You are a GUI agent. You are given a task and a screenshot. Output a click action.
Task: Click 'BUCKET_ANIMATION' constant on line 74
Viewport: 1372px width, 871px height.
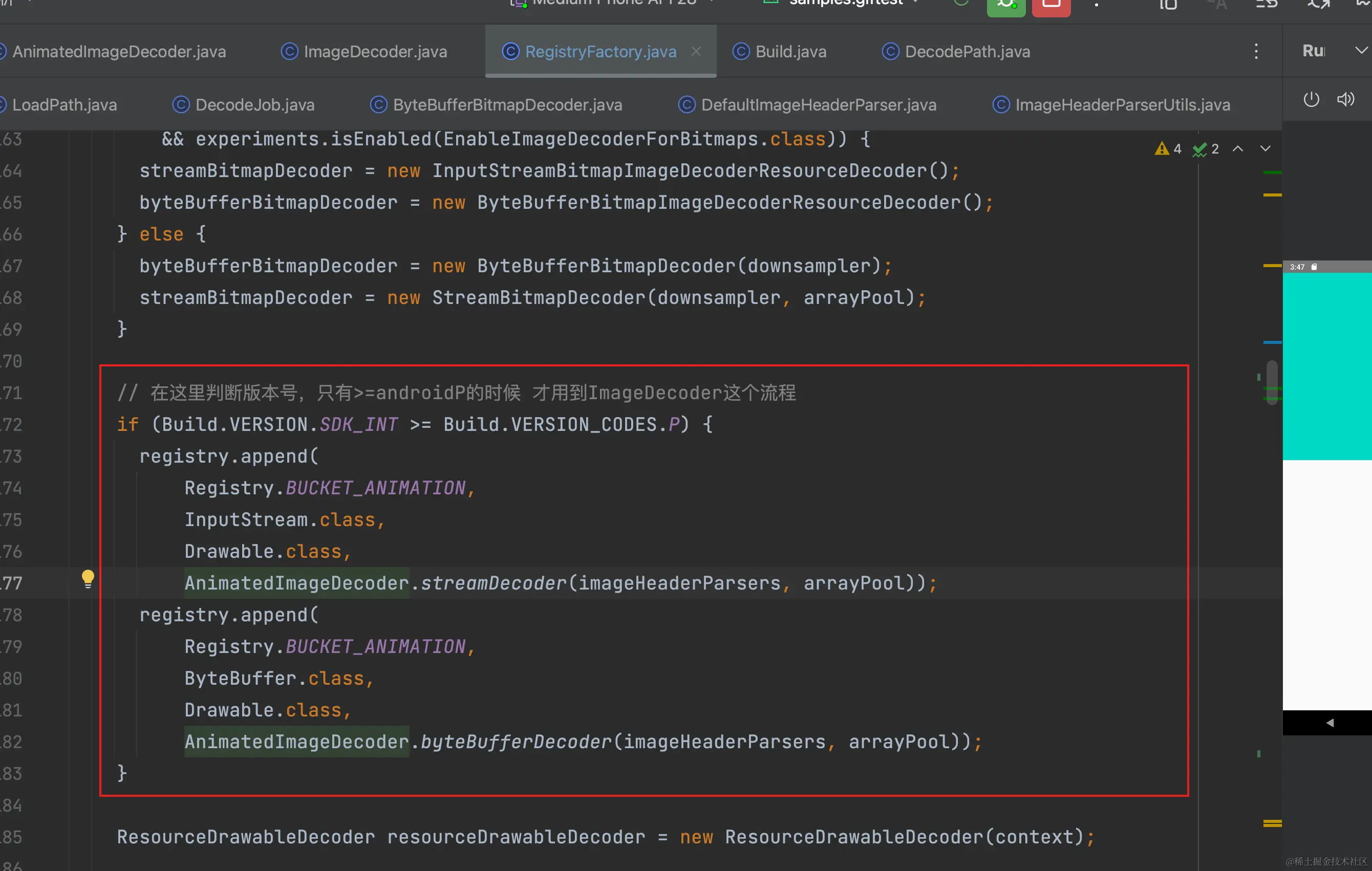(x=375, y=488)
